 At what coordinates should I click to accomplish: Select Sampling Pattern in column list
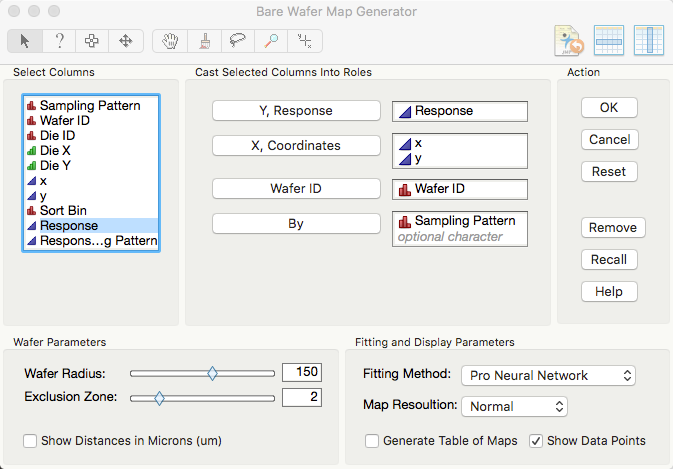(91, 106)
